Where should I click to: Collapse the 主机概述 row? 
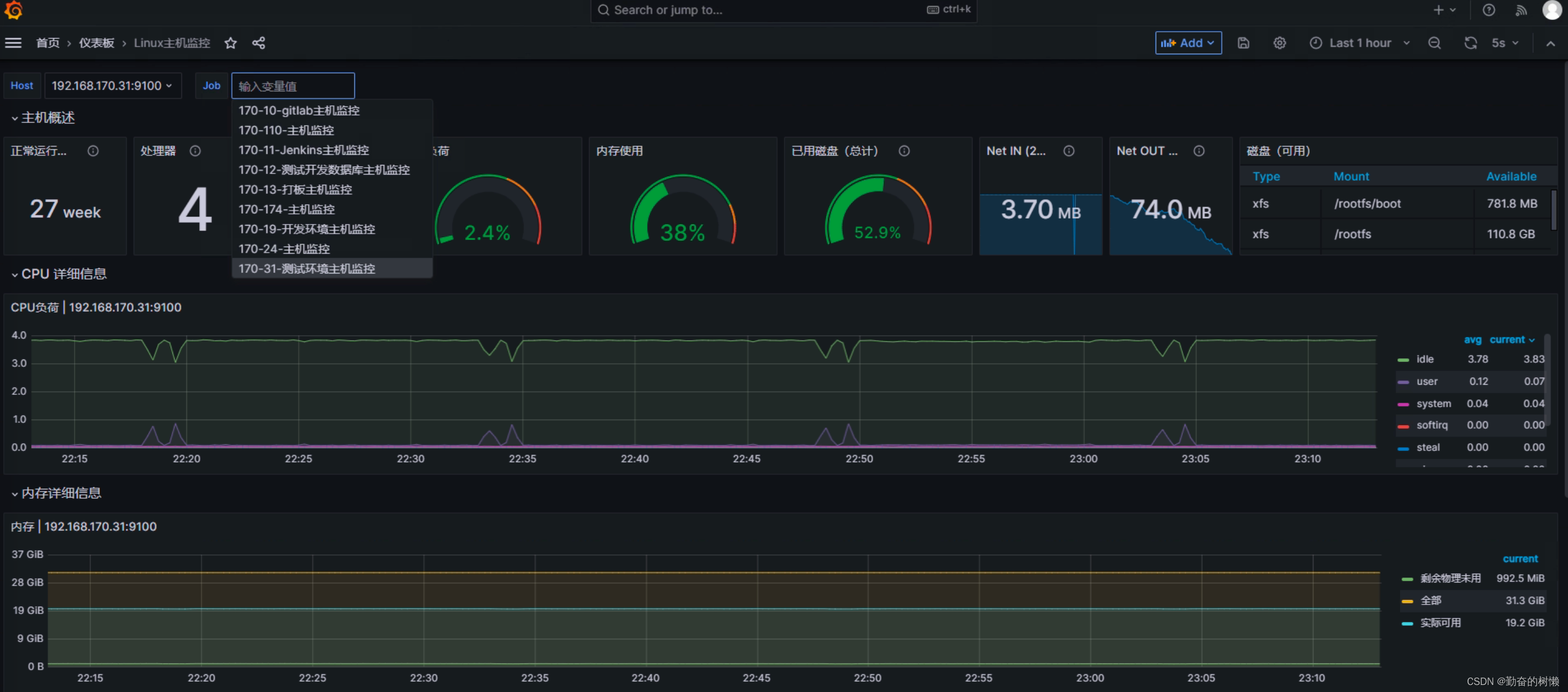coord(42,118)
